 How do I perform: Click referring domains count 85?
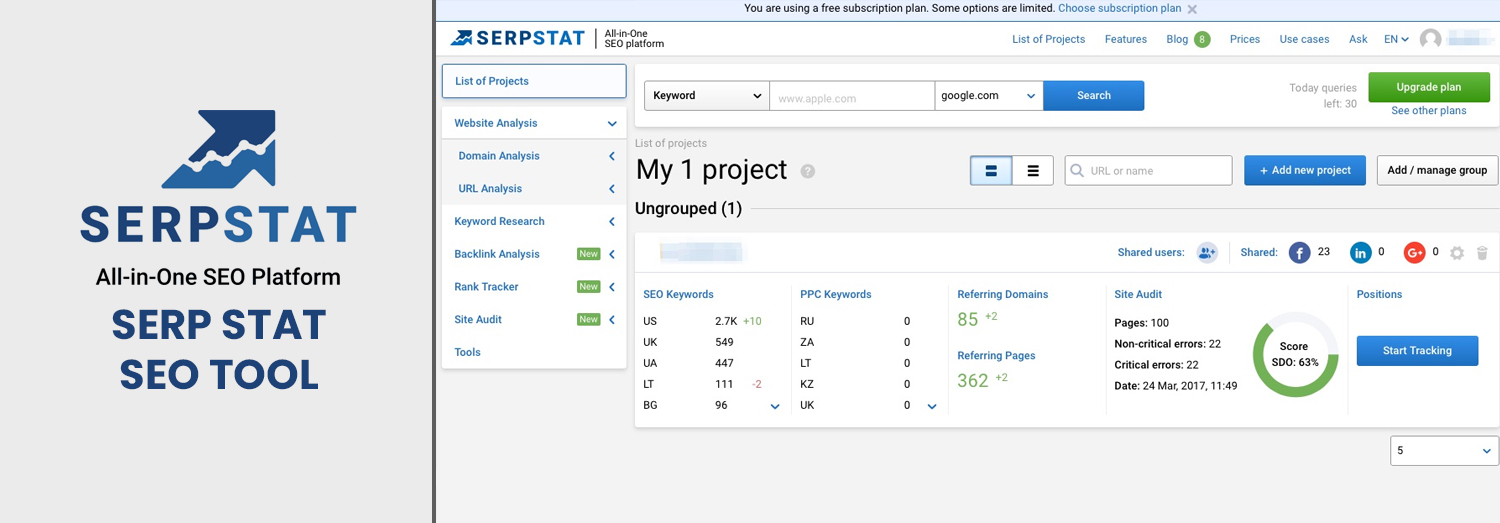(x=968, y=319)
